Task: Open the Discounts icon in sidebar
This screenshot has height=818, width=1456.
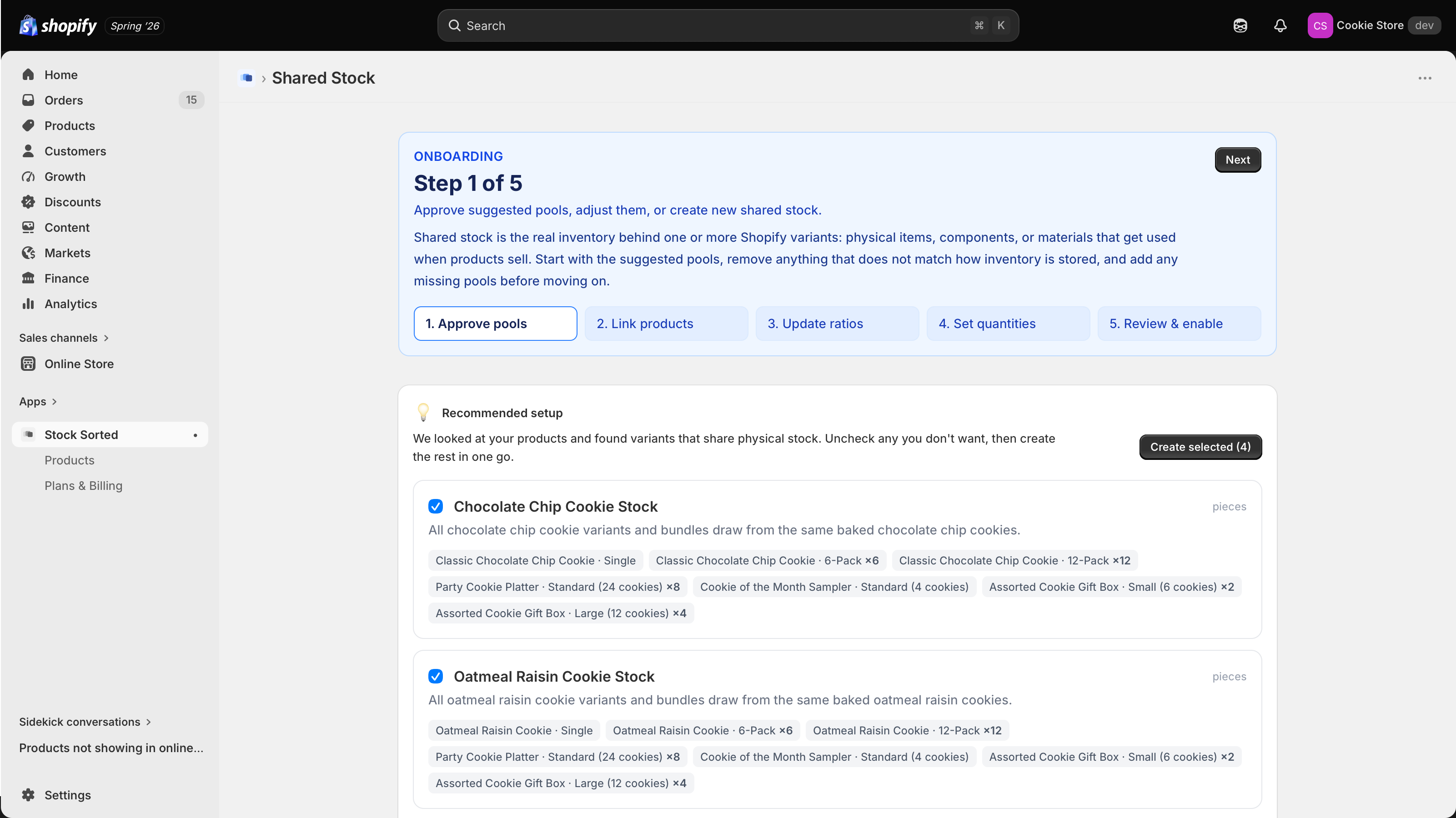Action: [x=28, y=202]
